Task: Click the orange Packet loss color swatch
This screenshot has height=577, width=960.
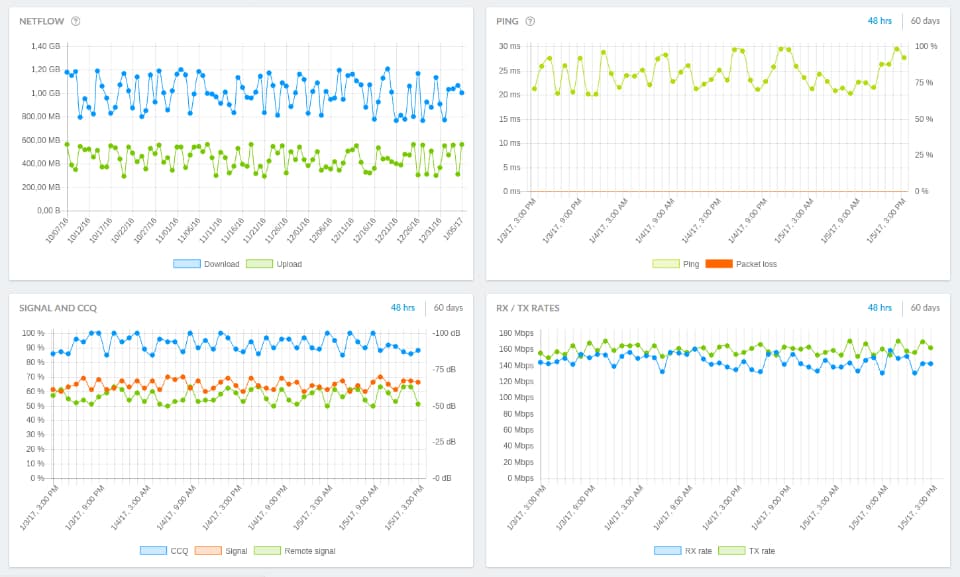Action: tap(718, 264)
